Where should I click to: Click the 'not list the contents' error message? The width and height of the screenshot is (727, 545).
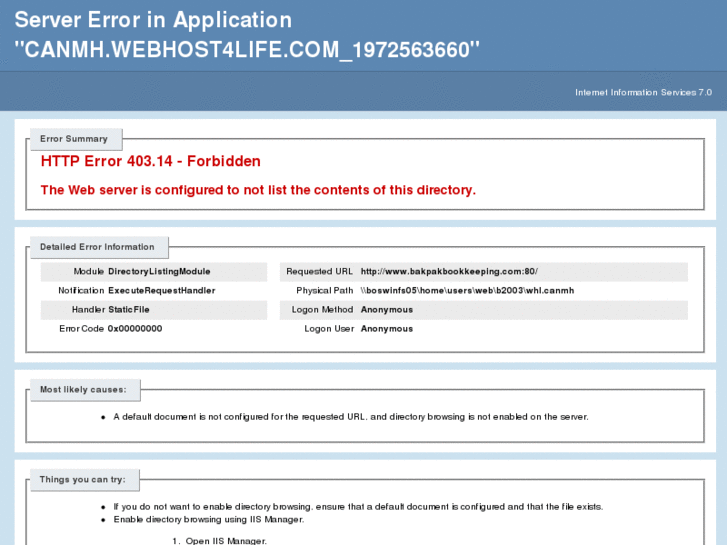click(x=258, y=190)
